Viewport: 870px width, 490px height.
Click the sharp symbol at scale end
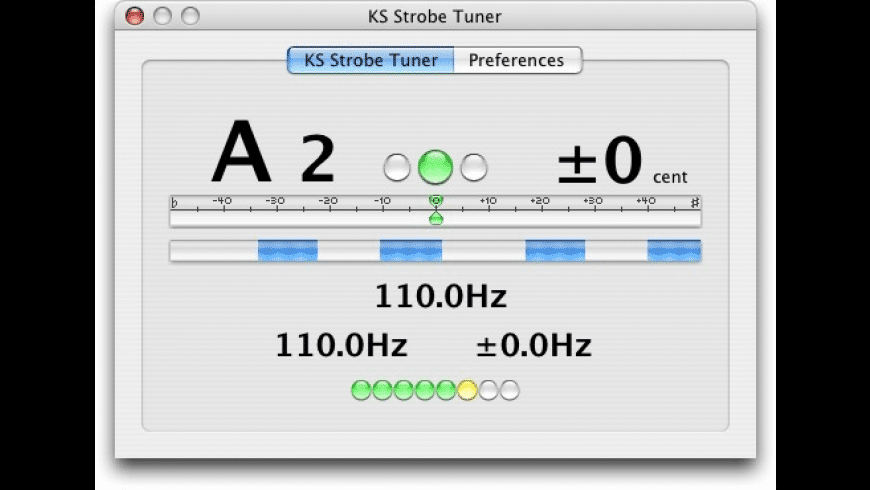[x=695, y=203]
